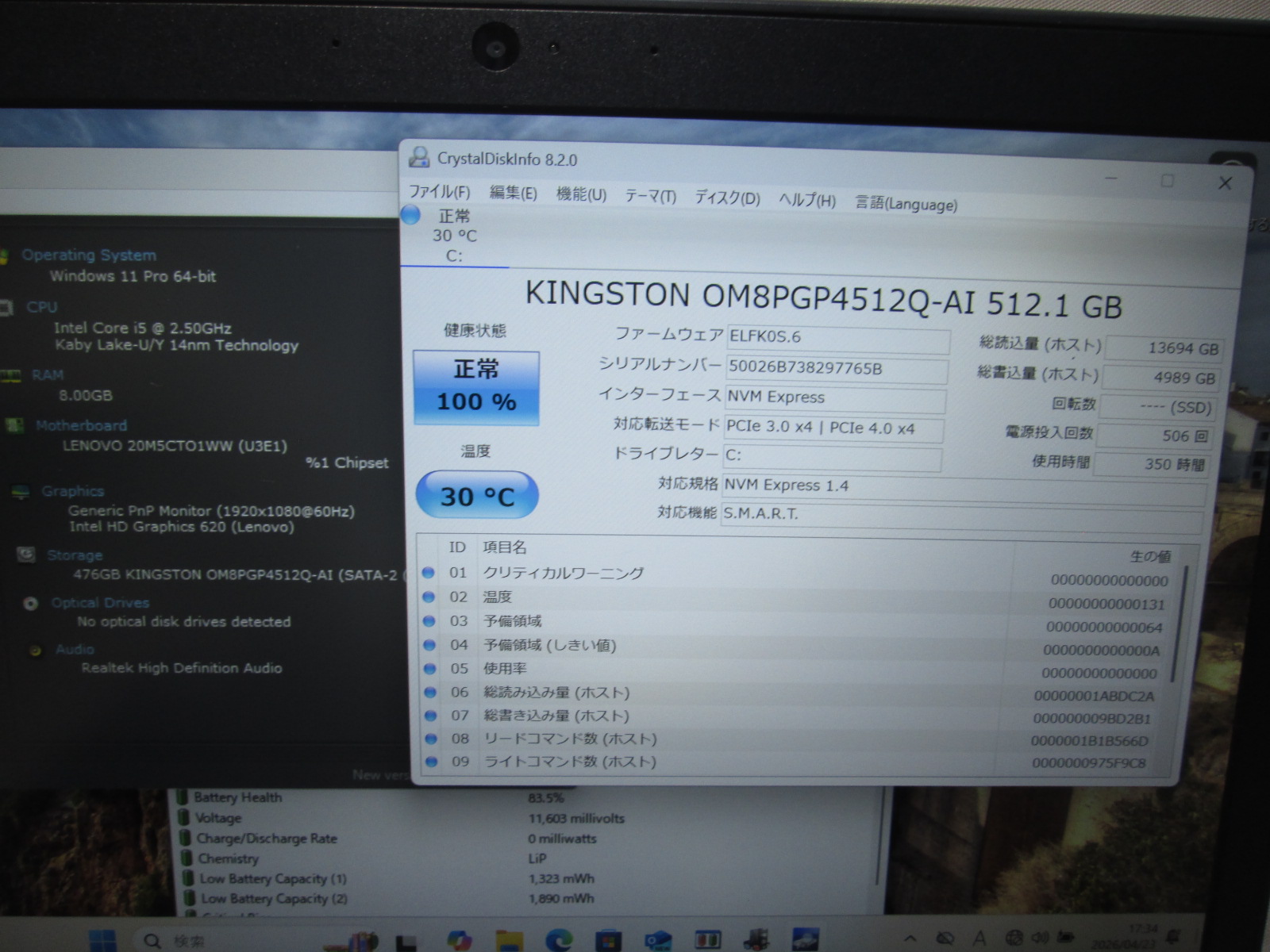Launch Microsoft Edge from taskbar
Viewport: 1270px width, 952px height.
558,940
